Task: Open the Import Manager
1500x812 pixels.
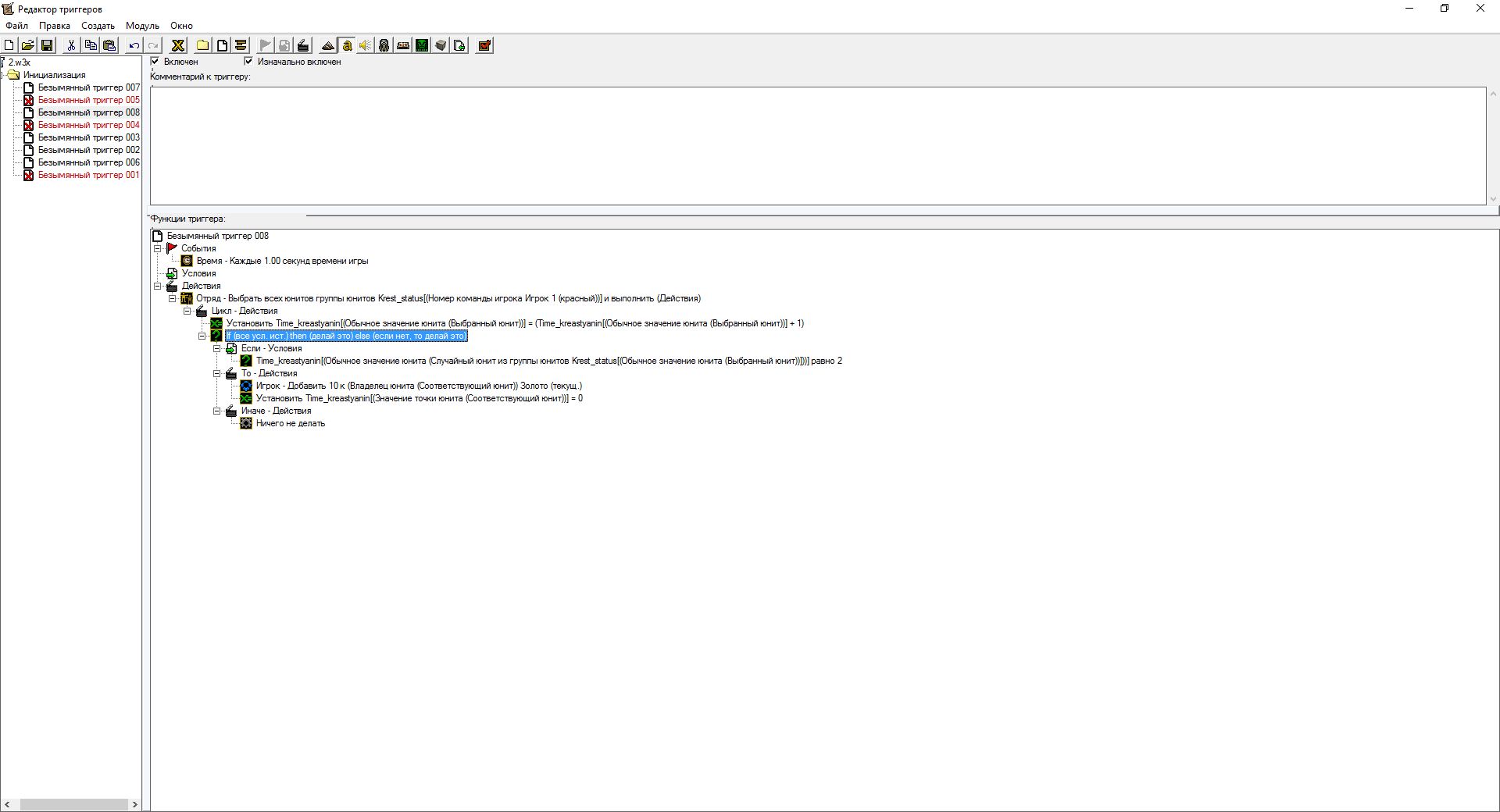Action: click(x=459, y=45)
